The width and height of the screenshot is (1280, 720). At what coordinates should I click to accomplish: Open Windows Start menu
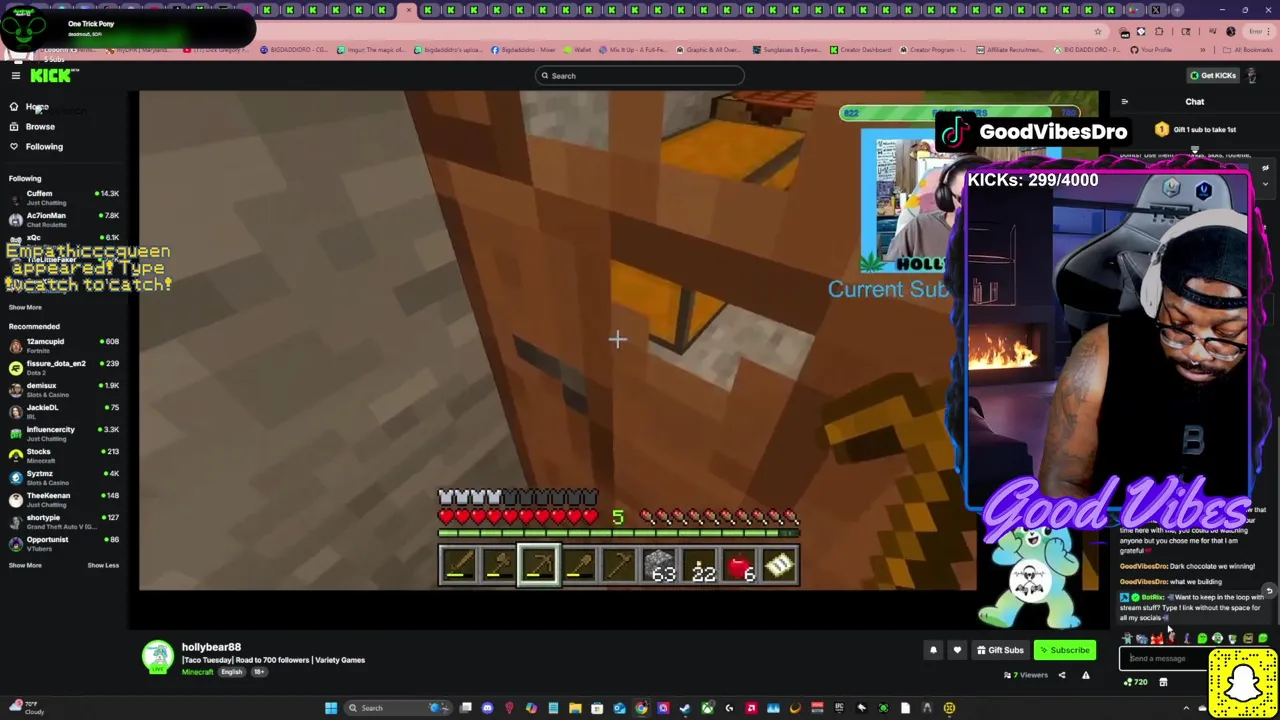pyautogui.click(x=331, y=708)
